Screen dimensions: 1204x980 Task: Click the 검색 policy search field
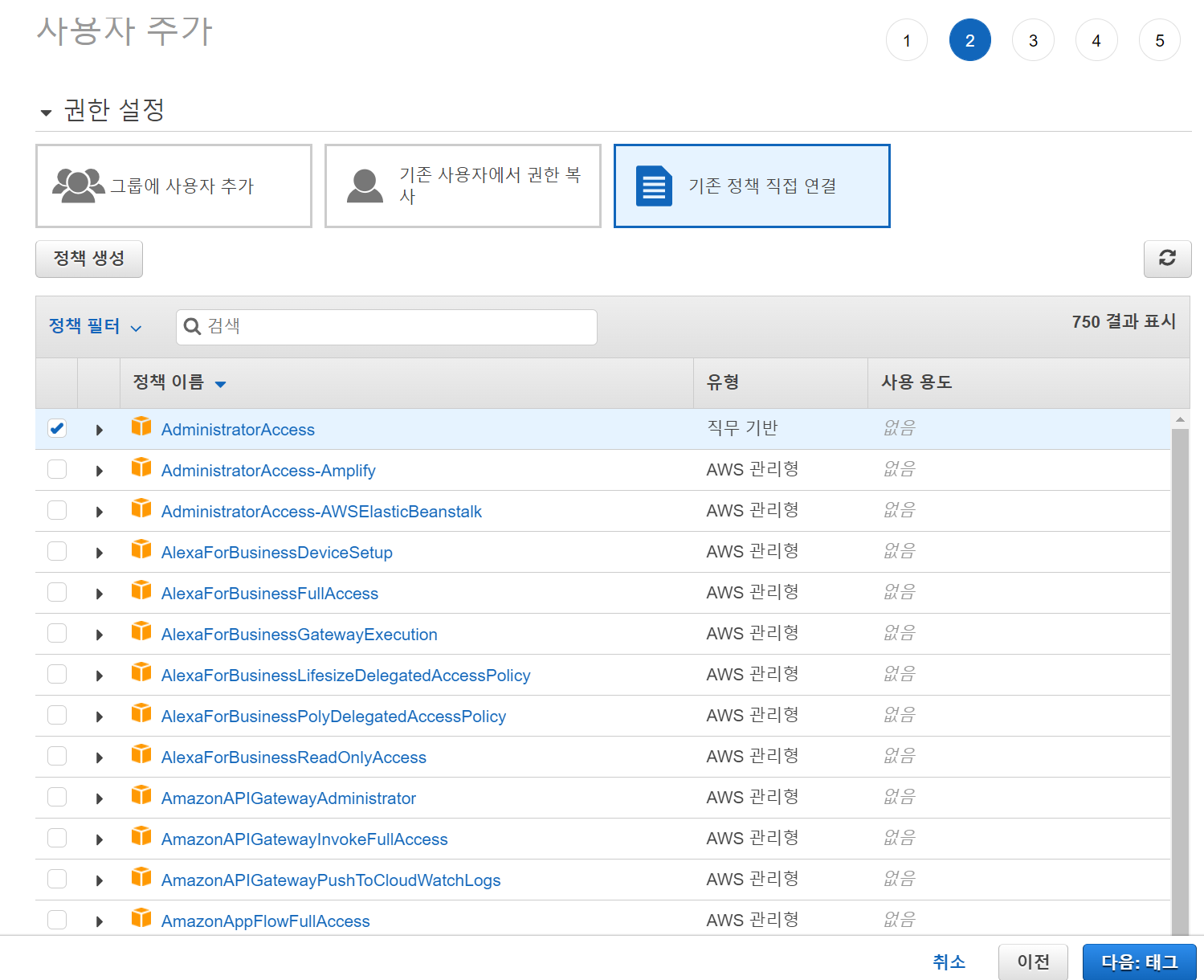pyautogui.click(x=386, y=327)
